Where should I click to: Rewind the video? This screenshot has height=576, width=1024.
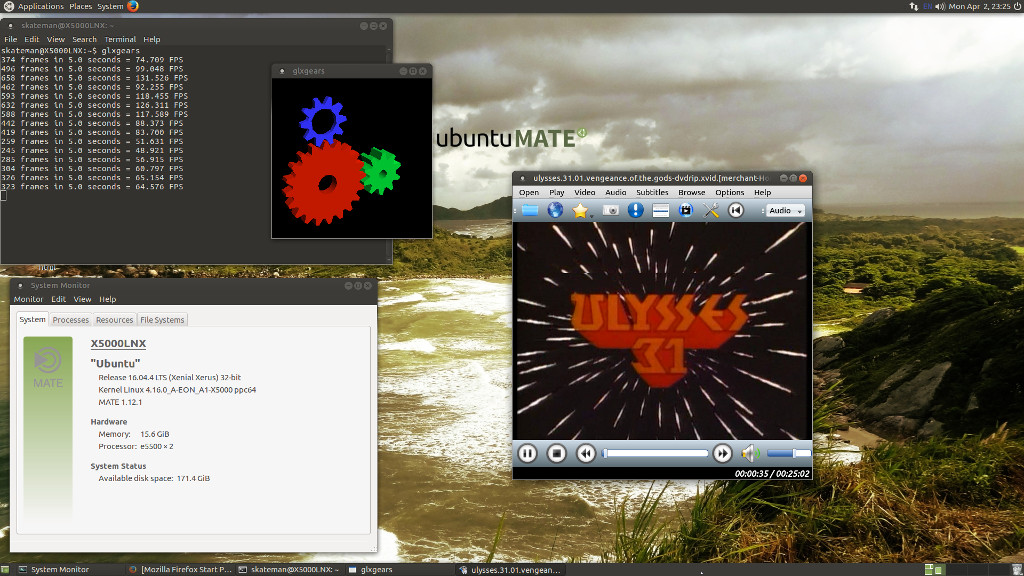[586, 453]
